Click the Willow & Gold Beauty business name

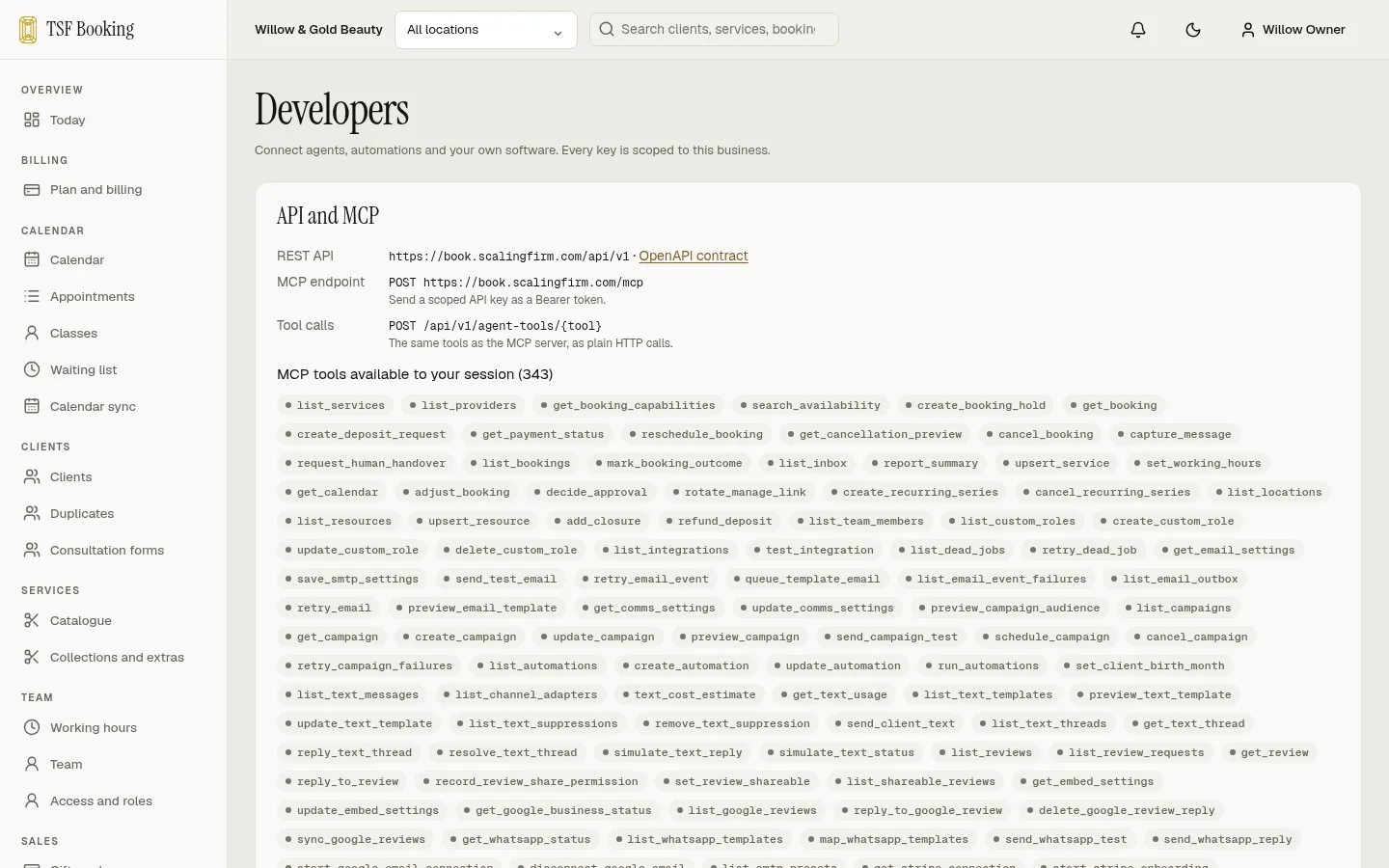pyautogui.click(x=318, y=30)
